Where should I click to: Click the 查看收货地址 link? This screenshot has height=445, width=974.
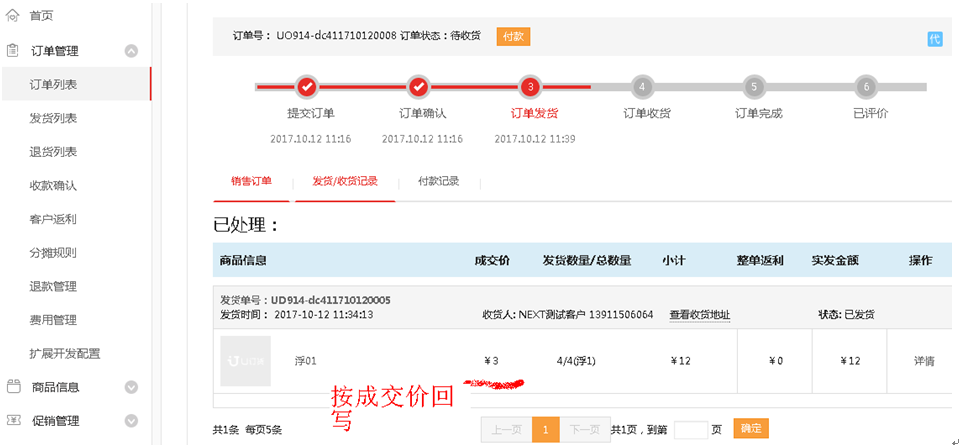coord(699,315)
